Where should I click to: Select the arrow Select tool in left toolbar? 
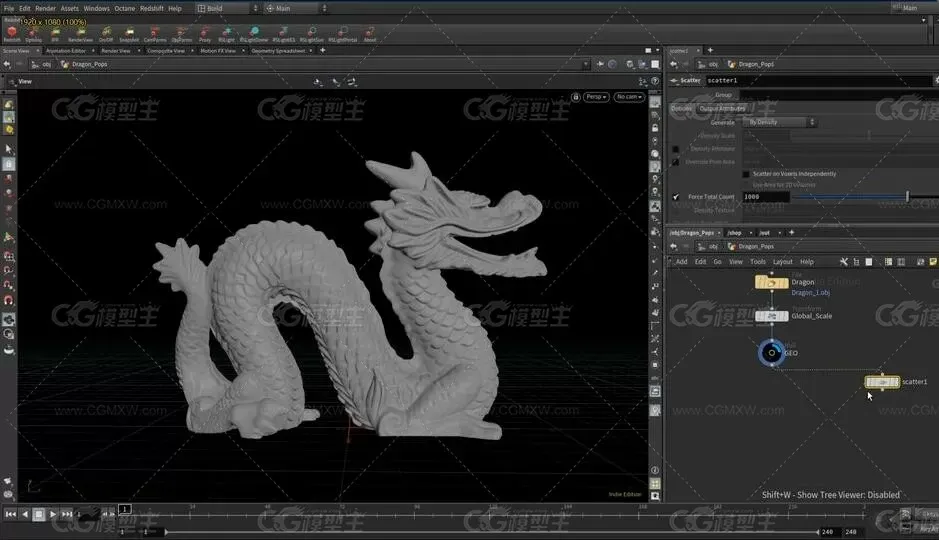coord(8,148)
